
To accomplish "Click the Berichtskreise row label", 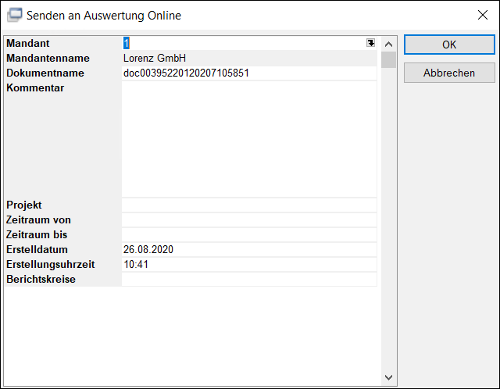I will (x=41, y=279).
